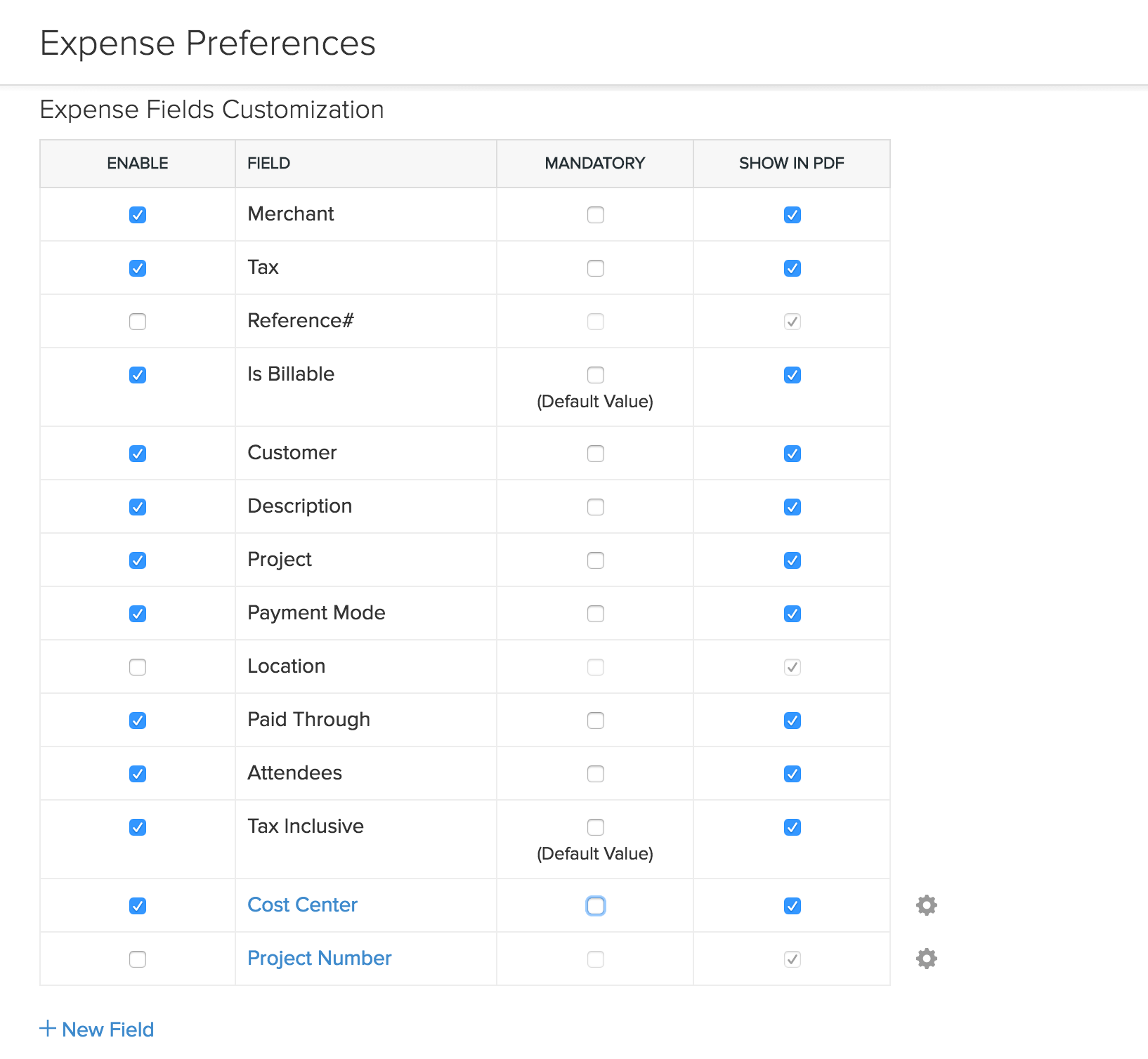Click the plus New Field link
1148x1059 pixels.
coord(97,1030)
